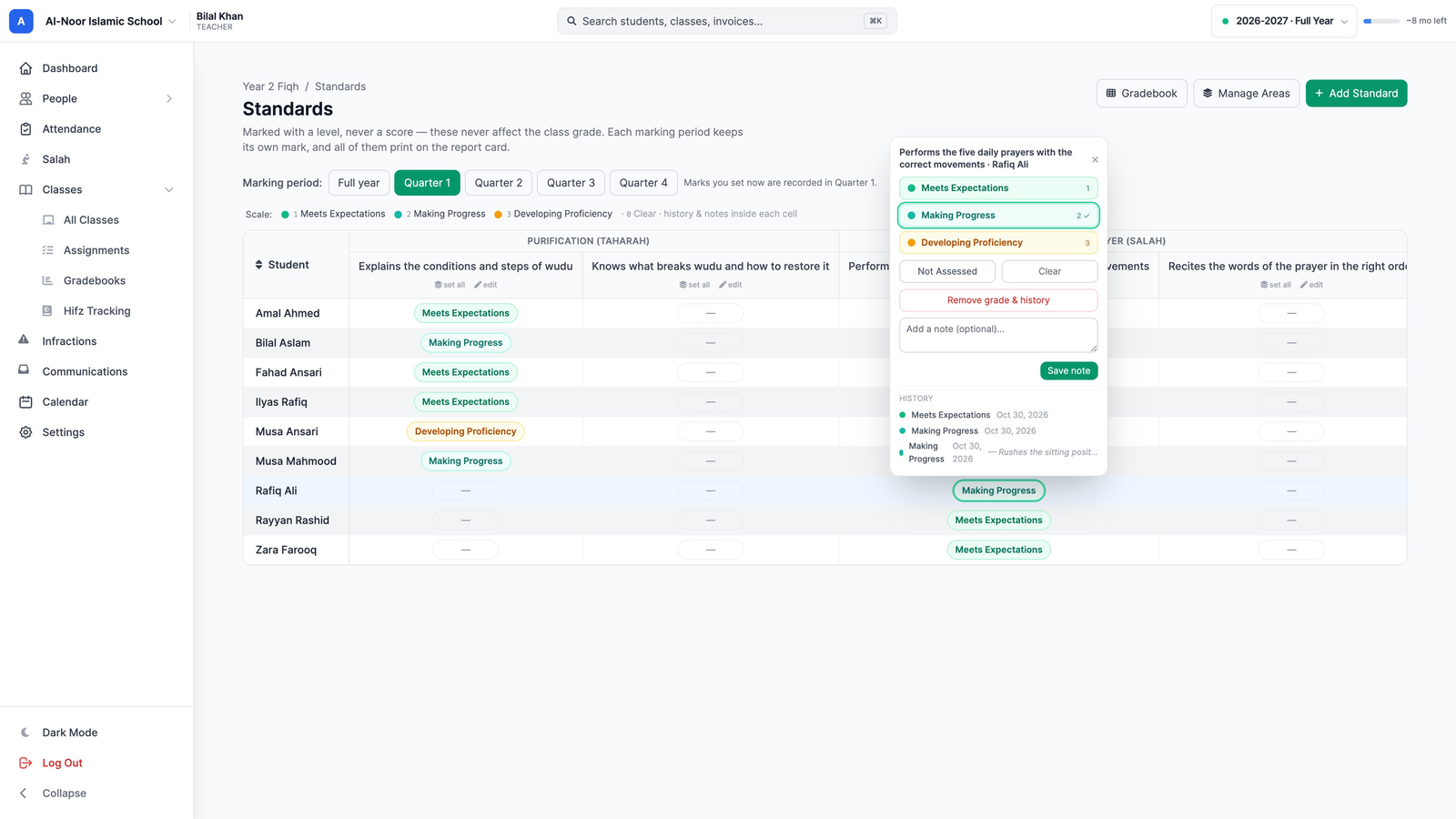The height and width of the screenshot is (819, 1456).
Task: Focus the search students input
Action: pyautogui.click(x=726, y=21)
